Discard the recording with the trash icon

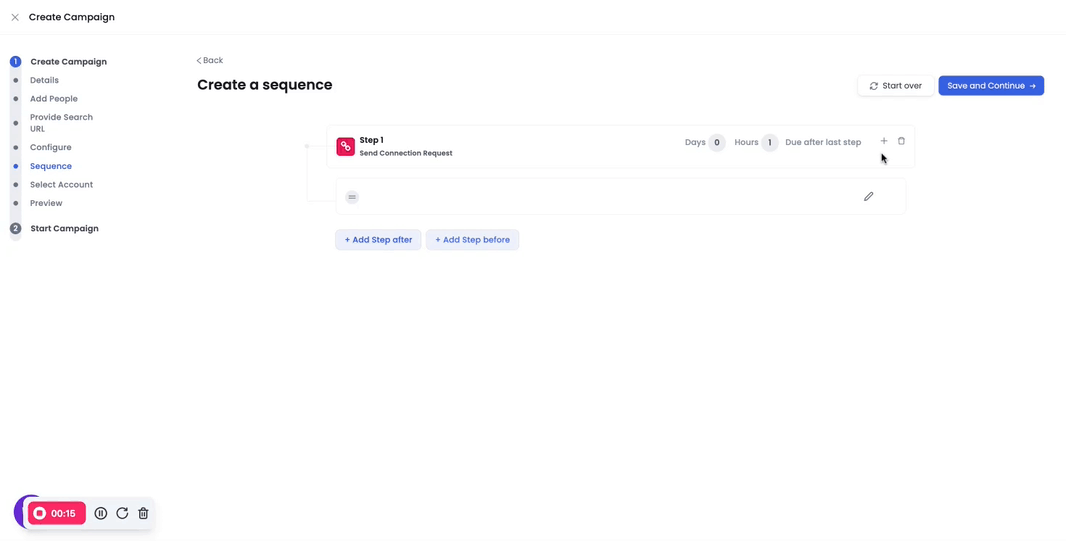(x=143, y=513)
